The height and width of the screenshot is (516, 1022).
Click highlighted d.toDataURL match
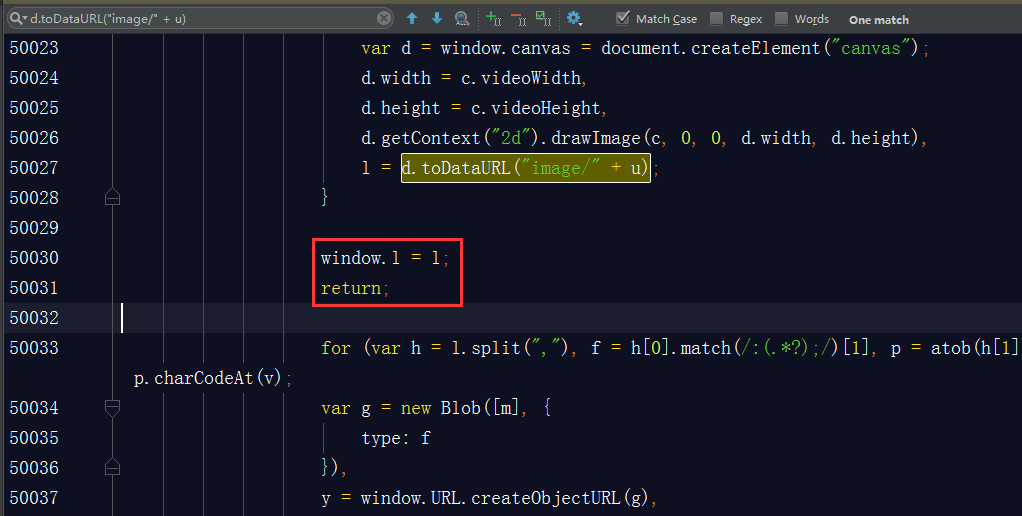(525, 168)
